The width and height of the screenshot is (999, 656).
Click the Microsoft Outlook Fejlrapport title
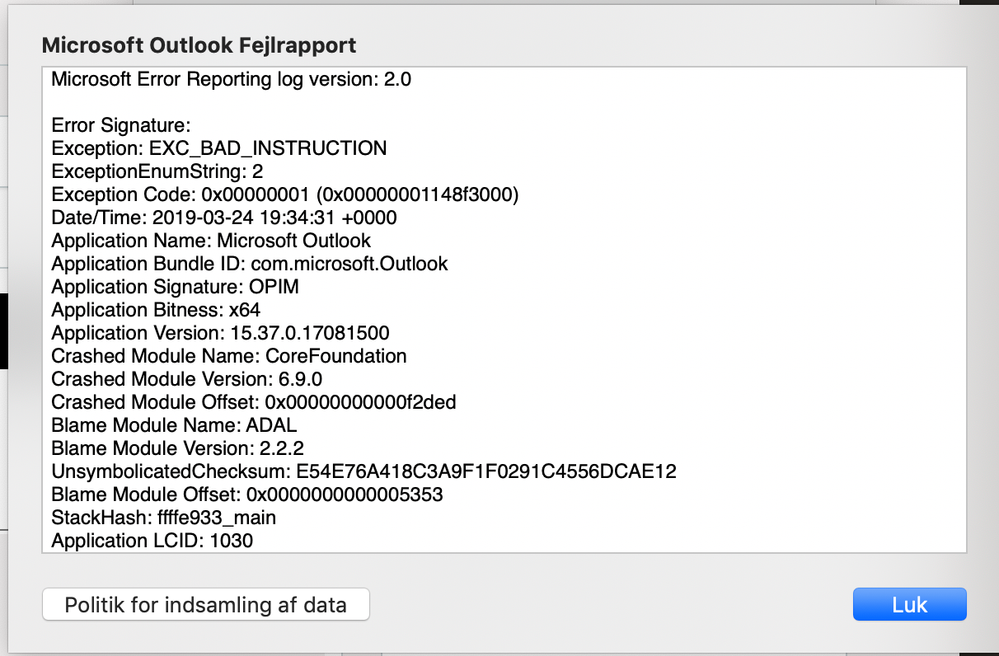tap(199, 45)
